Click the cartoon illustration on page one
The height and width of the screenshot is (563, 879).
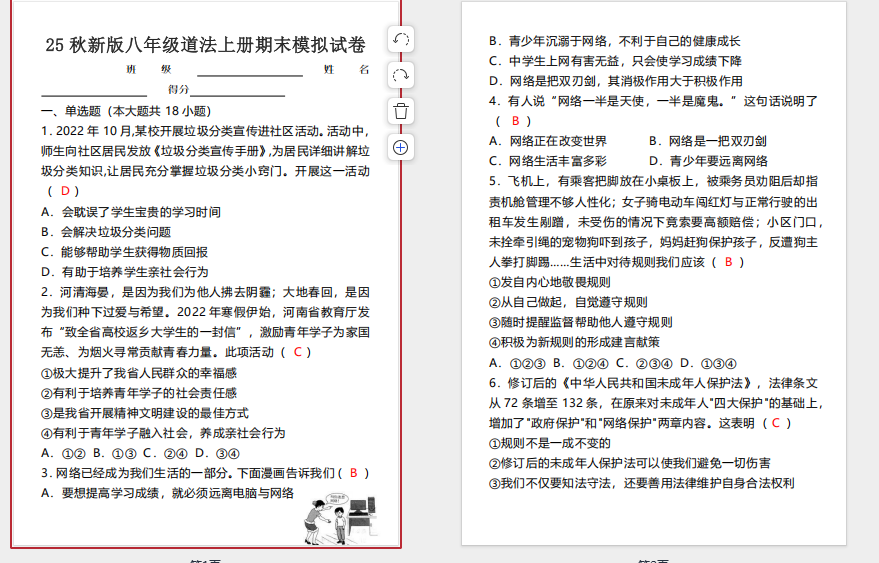(x=340, y=517)
